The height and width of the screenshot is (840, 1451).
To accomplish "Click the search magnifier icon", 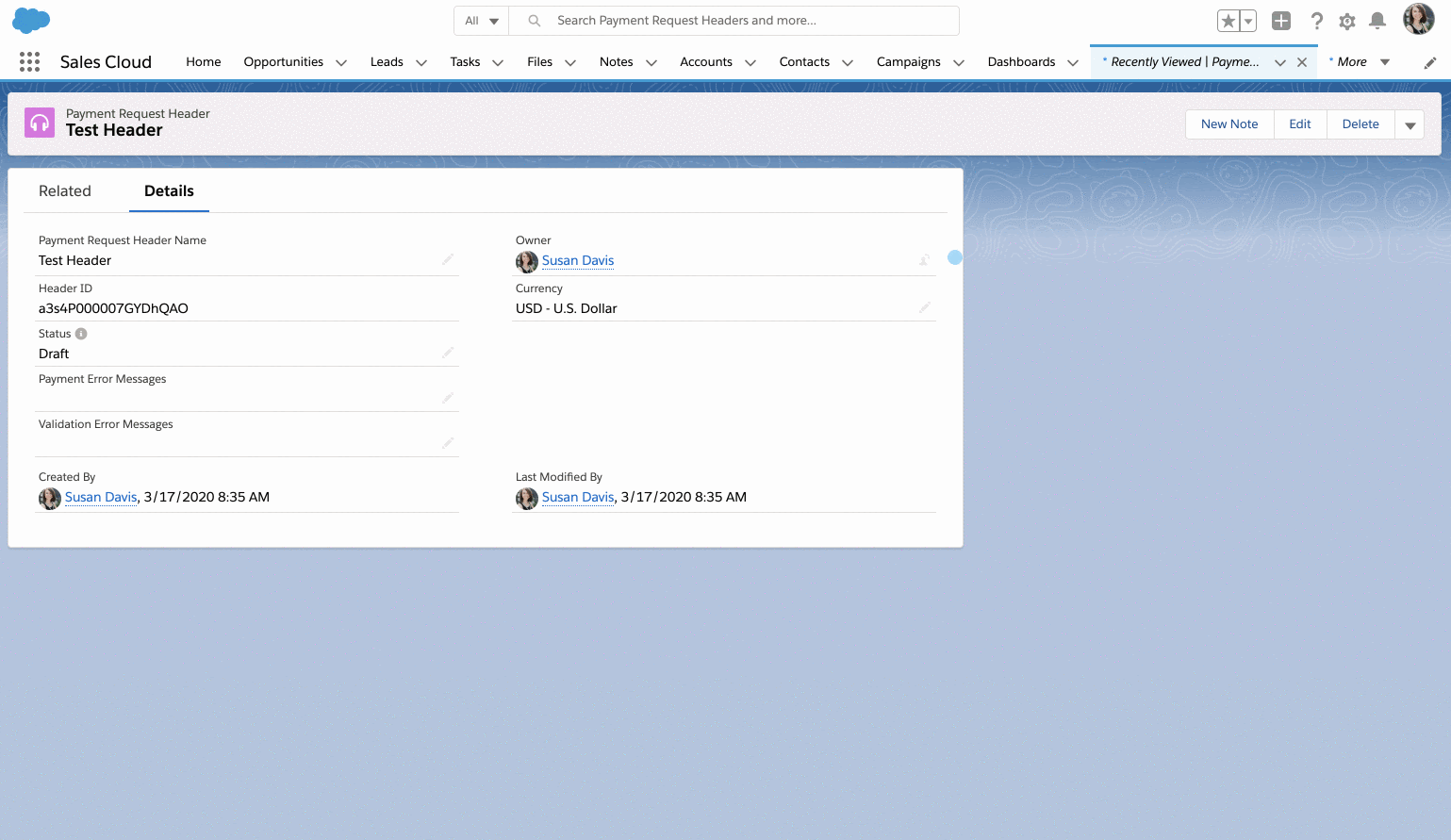I will 534,21.
